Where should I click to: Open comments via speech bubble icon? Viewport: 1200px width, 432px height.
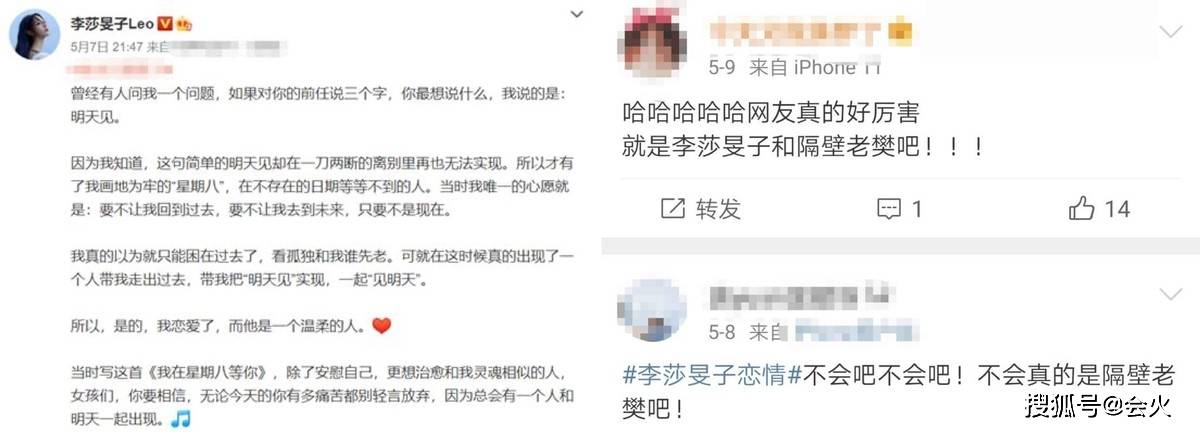pyautogui.click(x=889, y=209)
